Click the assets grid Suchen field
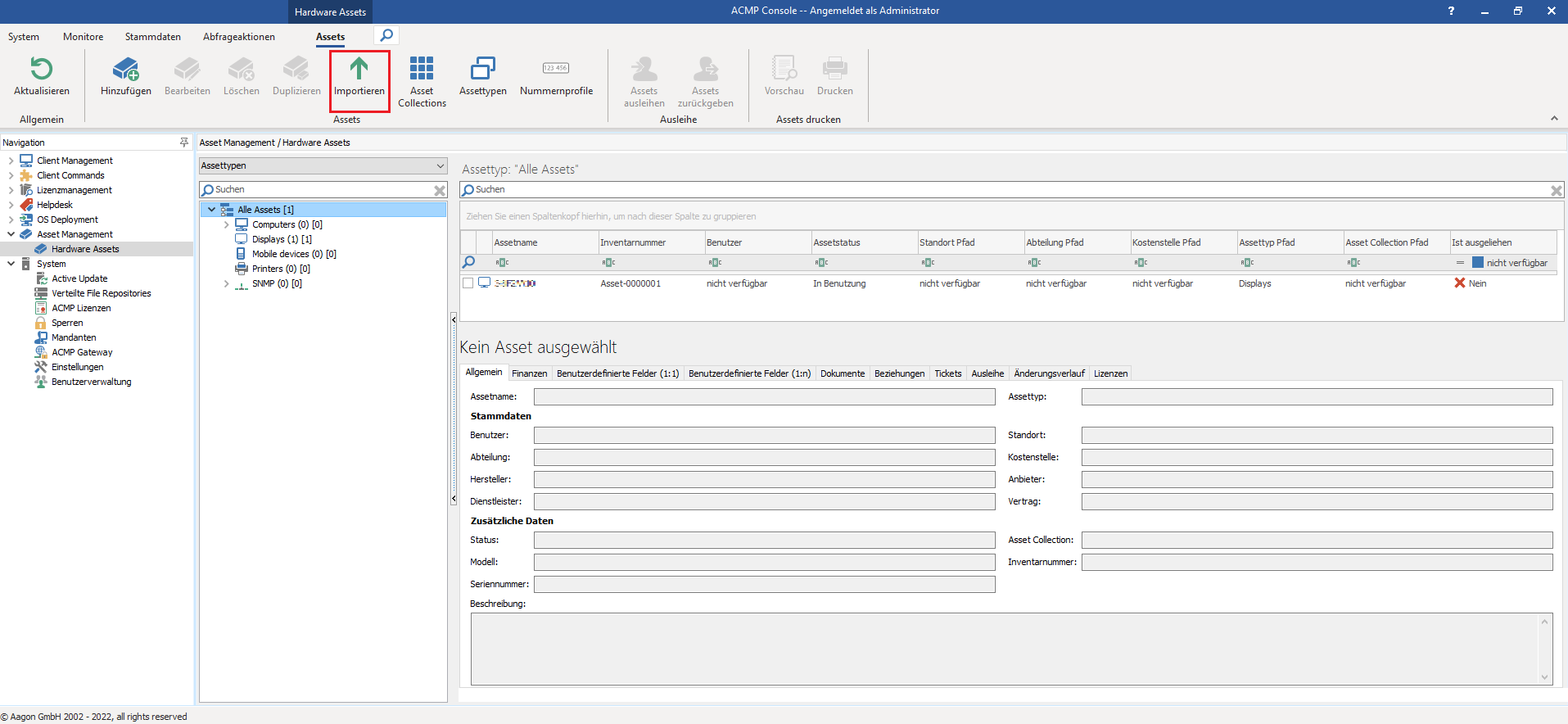This screenshot has height=724, width=1568. point(1011,190)
